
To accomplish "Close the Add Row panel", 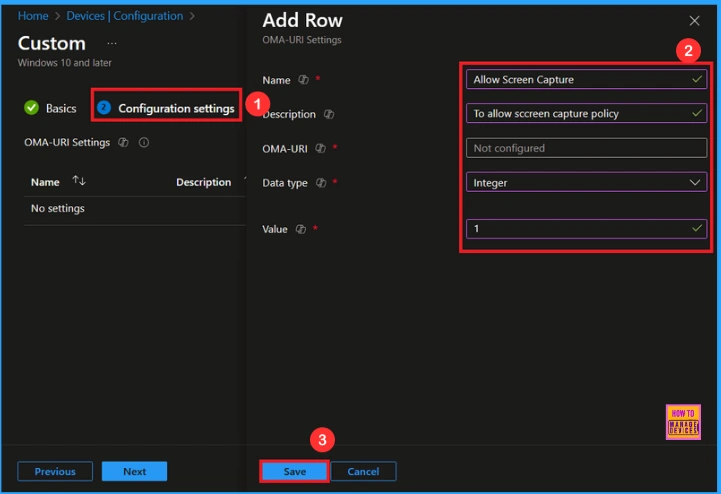I will [694, 21].
